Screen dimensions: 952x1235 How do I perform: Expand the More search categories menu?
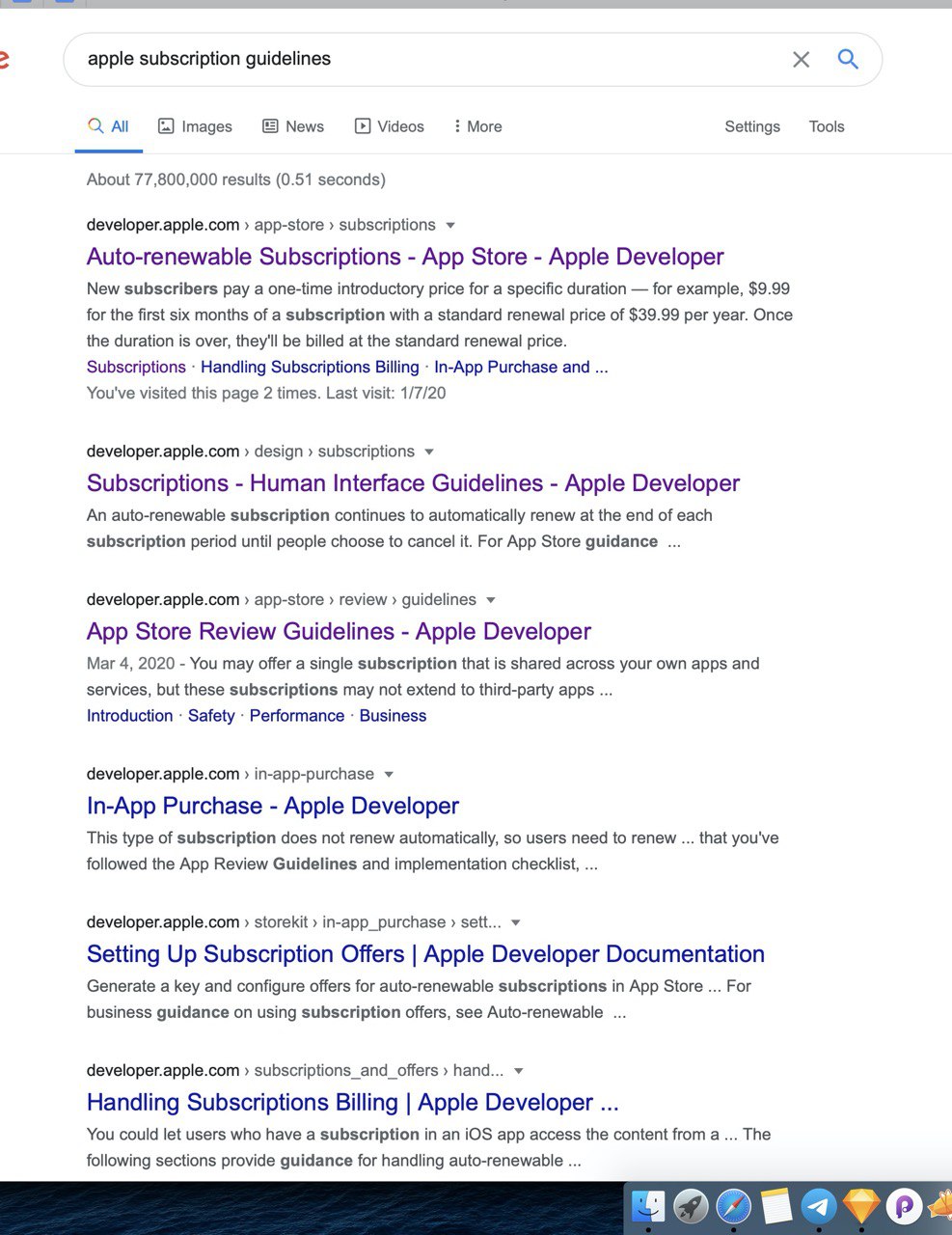[477, 126]
